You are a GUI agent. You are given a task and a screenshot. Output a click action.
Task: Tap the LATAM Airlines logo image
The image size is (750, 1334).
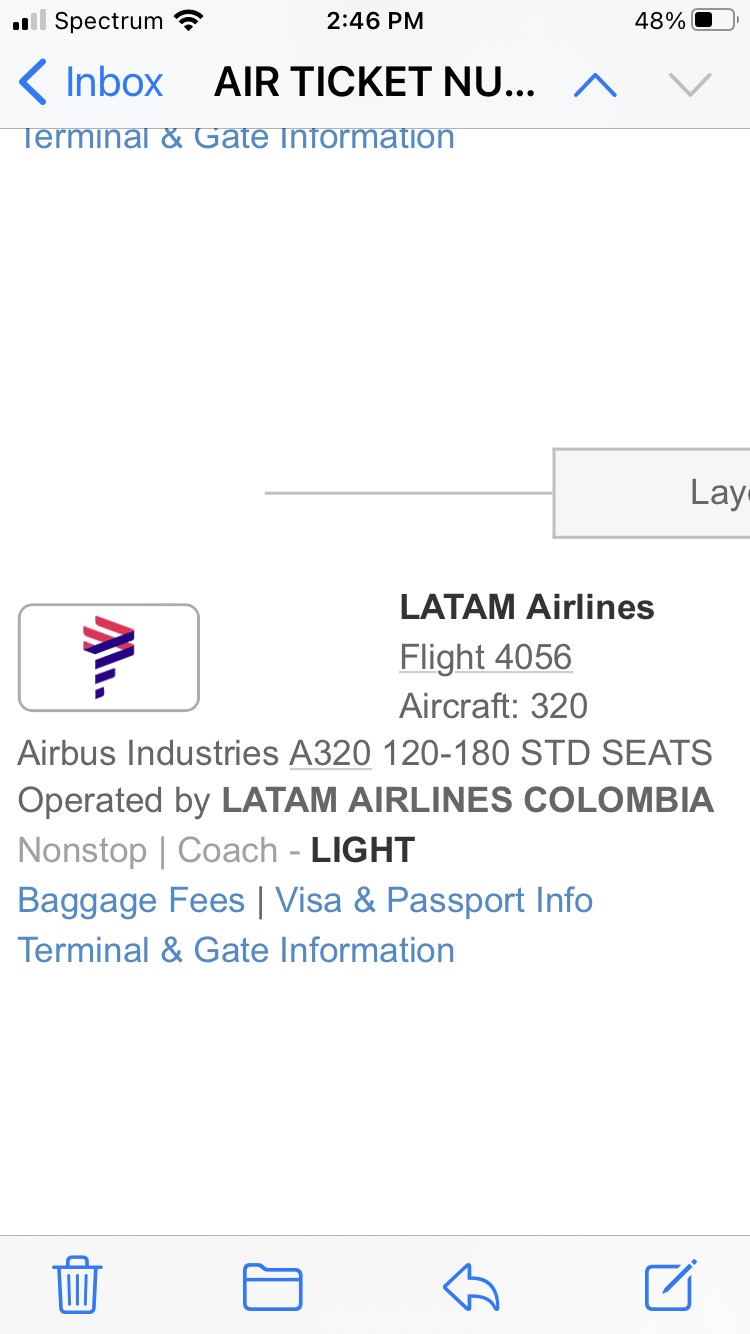tap(108, 657)
